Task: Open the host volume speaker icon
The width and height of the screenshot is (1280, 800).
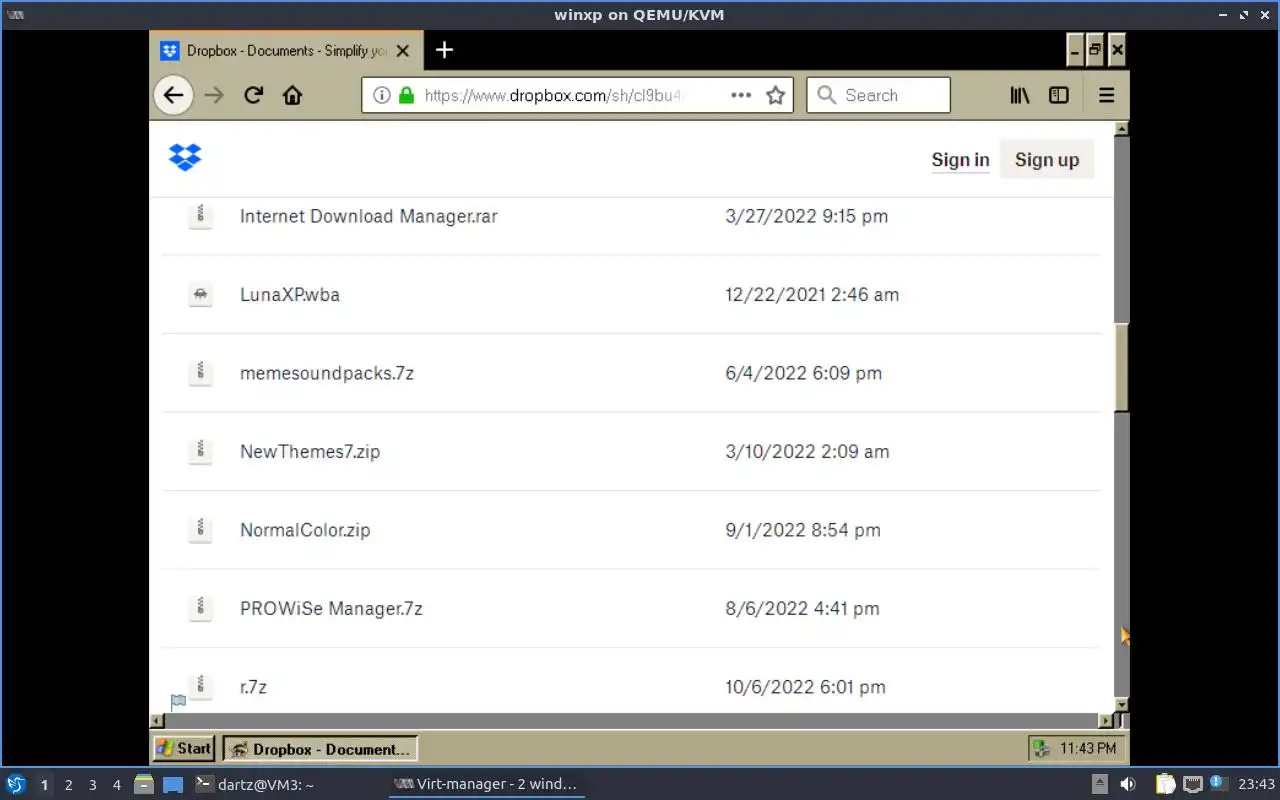Action: point(1127,784)
